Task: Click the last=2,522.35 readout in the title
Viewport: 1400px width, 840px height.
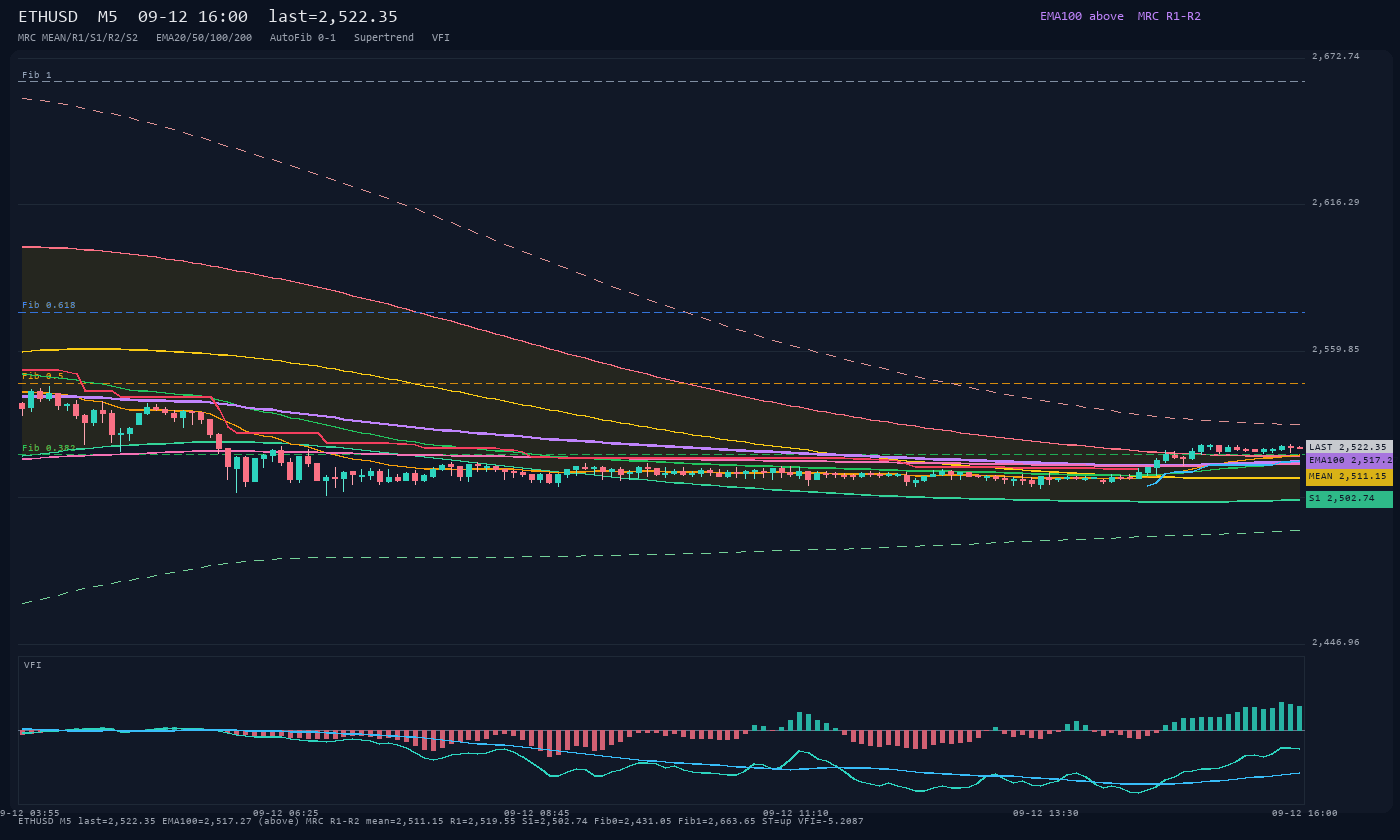Action: (333, 17)
